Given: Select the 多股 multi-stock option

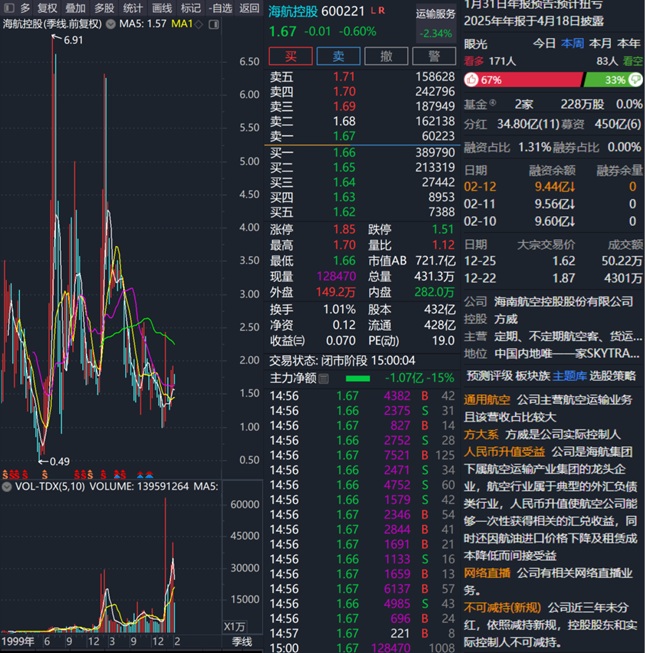Looking at the screenshot, I should tap(104, 8).
